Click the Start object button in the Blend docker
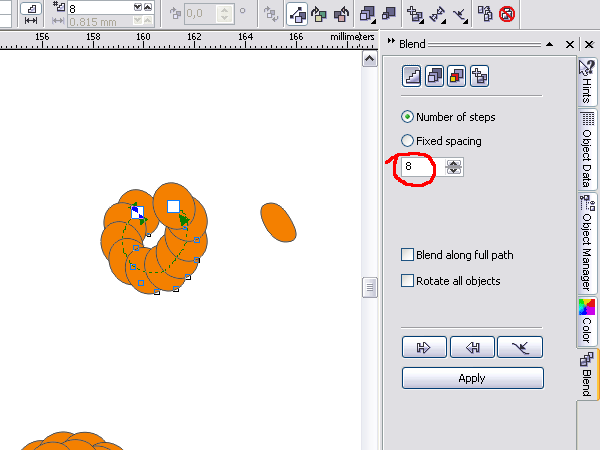 (x=424, y=347)
